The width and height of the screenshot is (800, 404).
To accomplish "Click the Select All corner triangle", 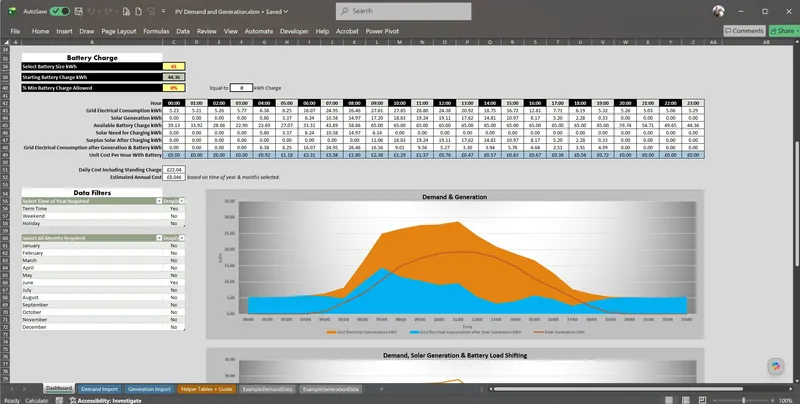I will [x=5, y=42].
